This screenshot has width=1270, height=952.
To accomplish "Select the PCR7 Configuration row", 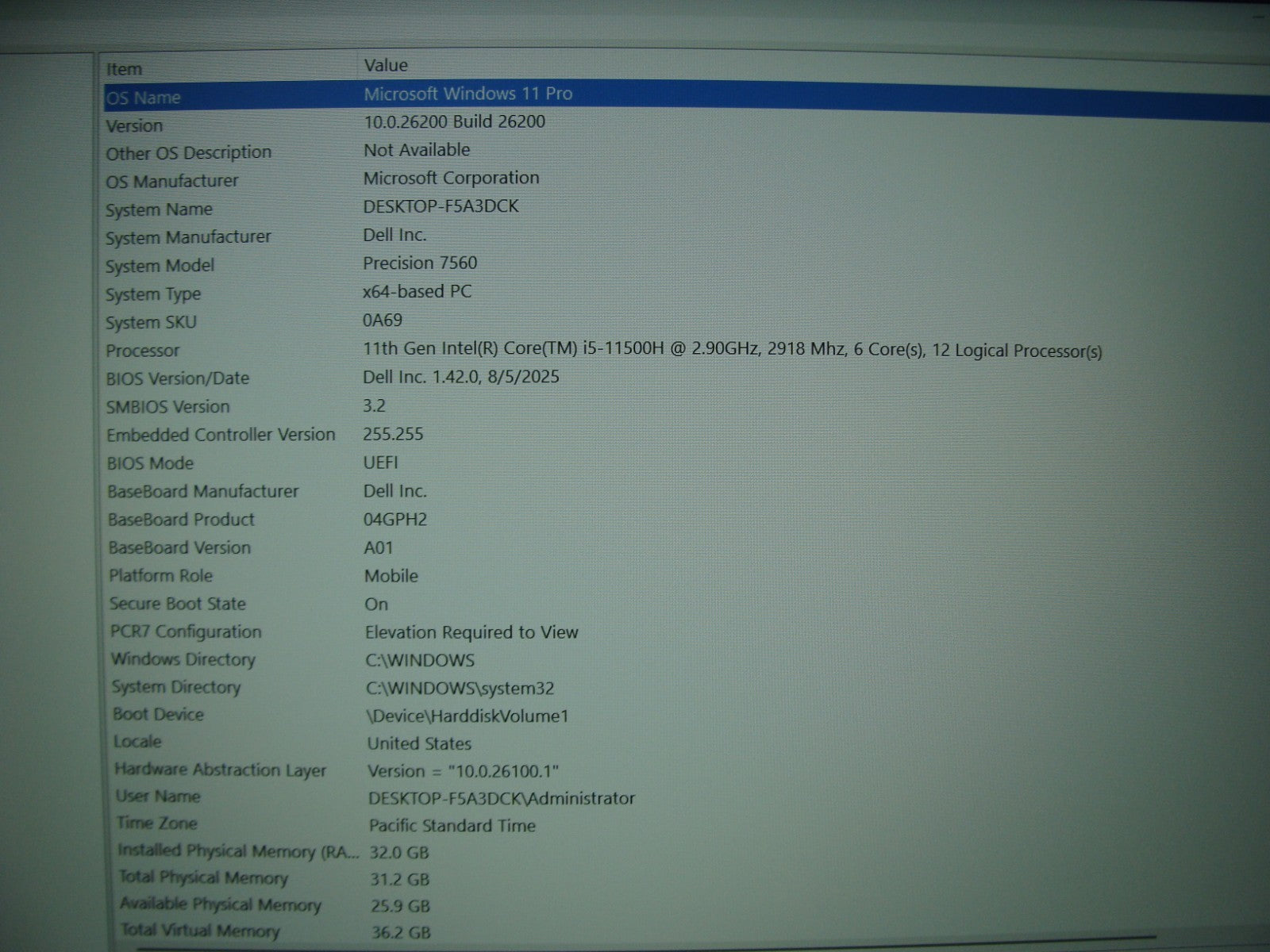I will [187, 631].
